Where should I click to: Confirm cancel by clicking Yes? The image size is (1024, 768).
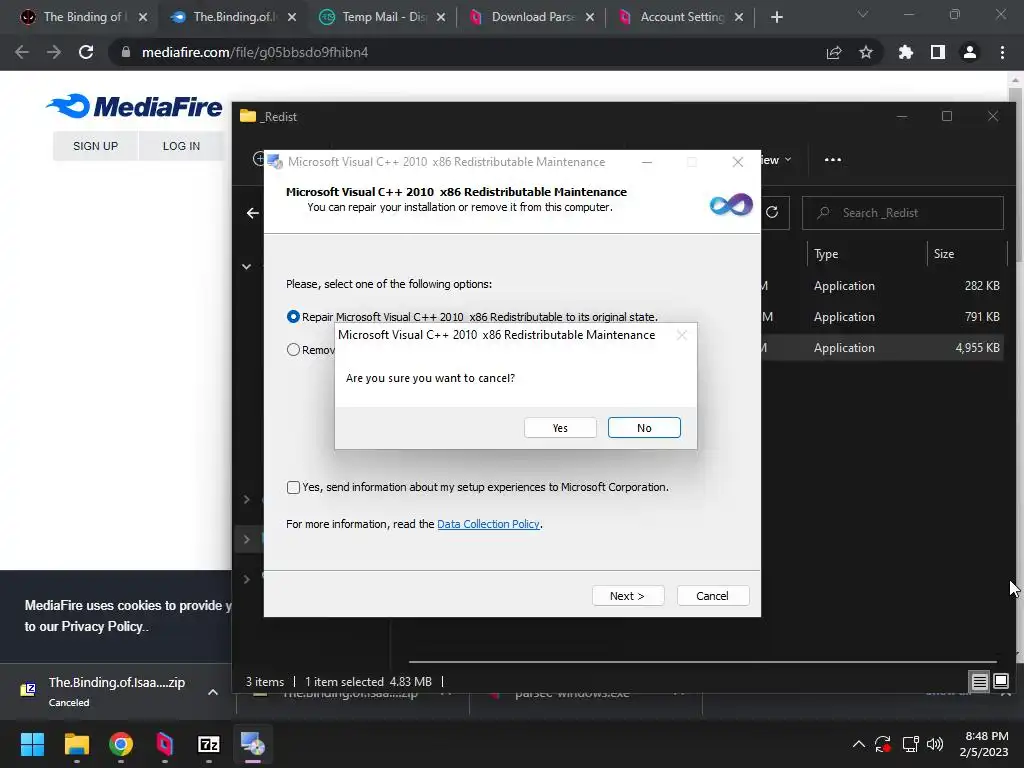point(560,428)
